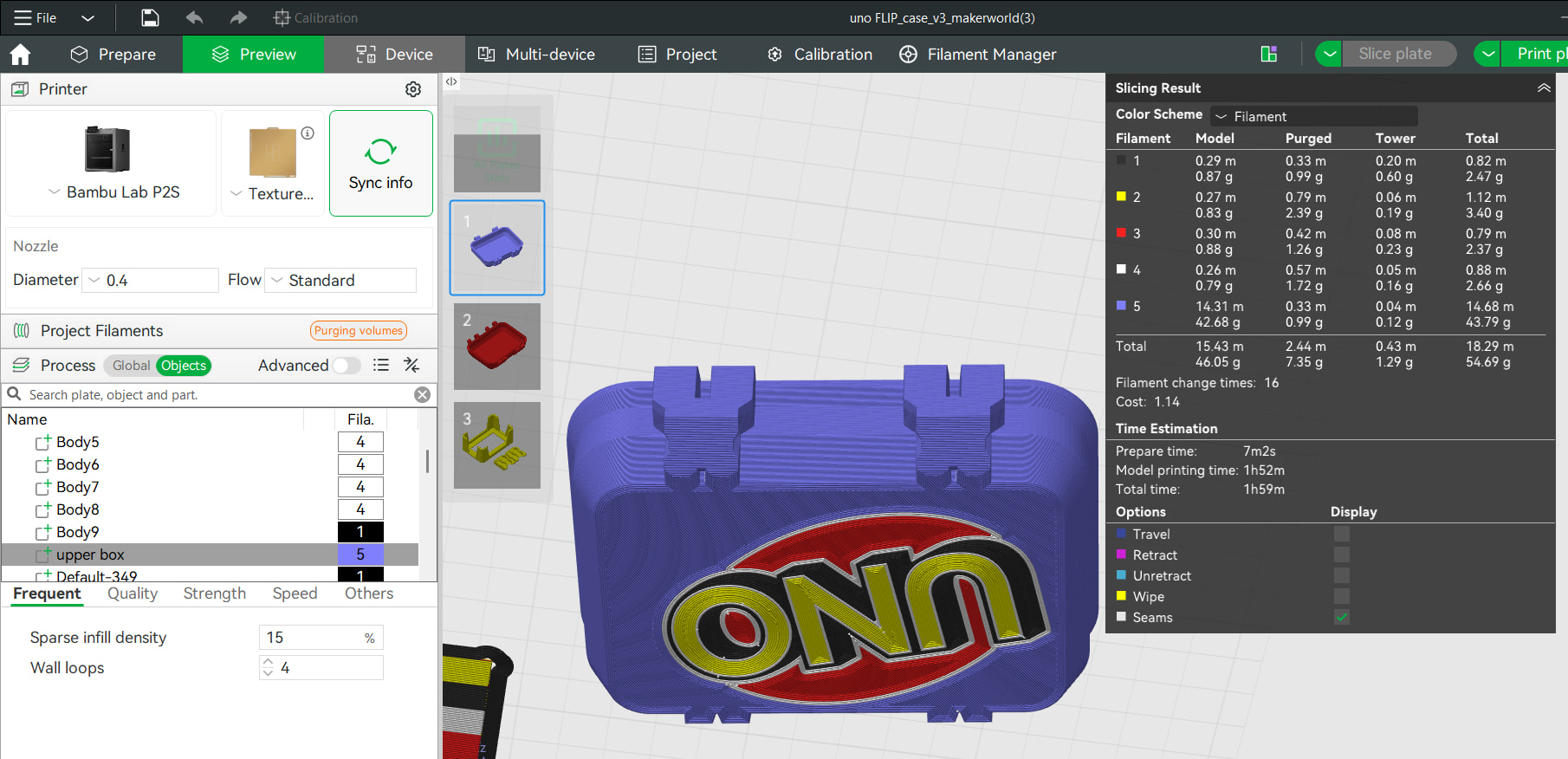Click the Purging volumes button
Image resolution: width=1568 pixels, height=759 pixels.
(x=359, y=331)
